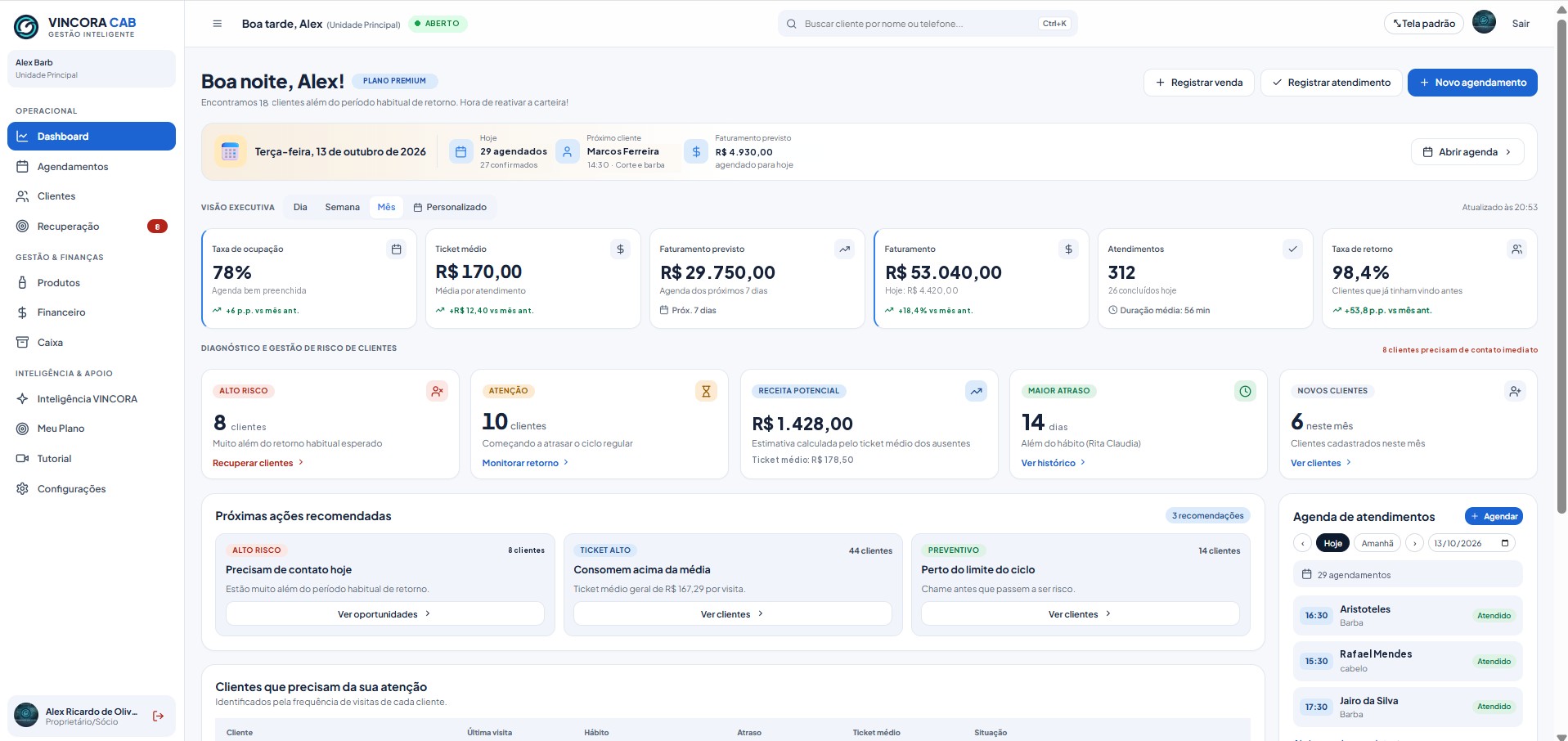Click Novo agendamento button
Screen dimensions: 1568x741
click(x=1472, y=83)
